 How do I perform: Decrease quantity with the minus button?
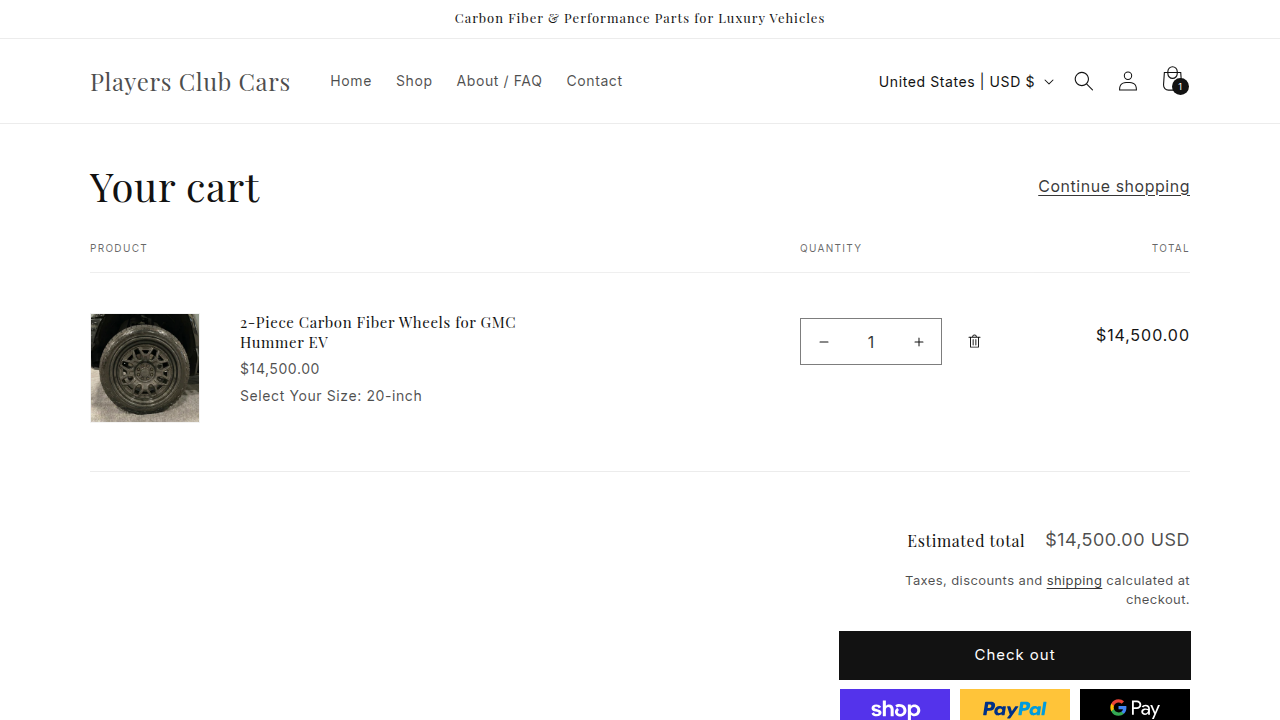[823, 342]
